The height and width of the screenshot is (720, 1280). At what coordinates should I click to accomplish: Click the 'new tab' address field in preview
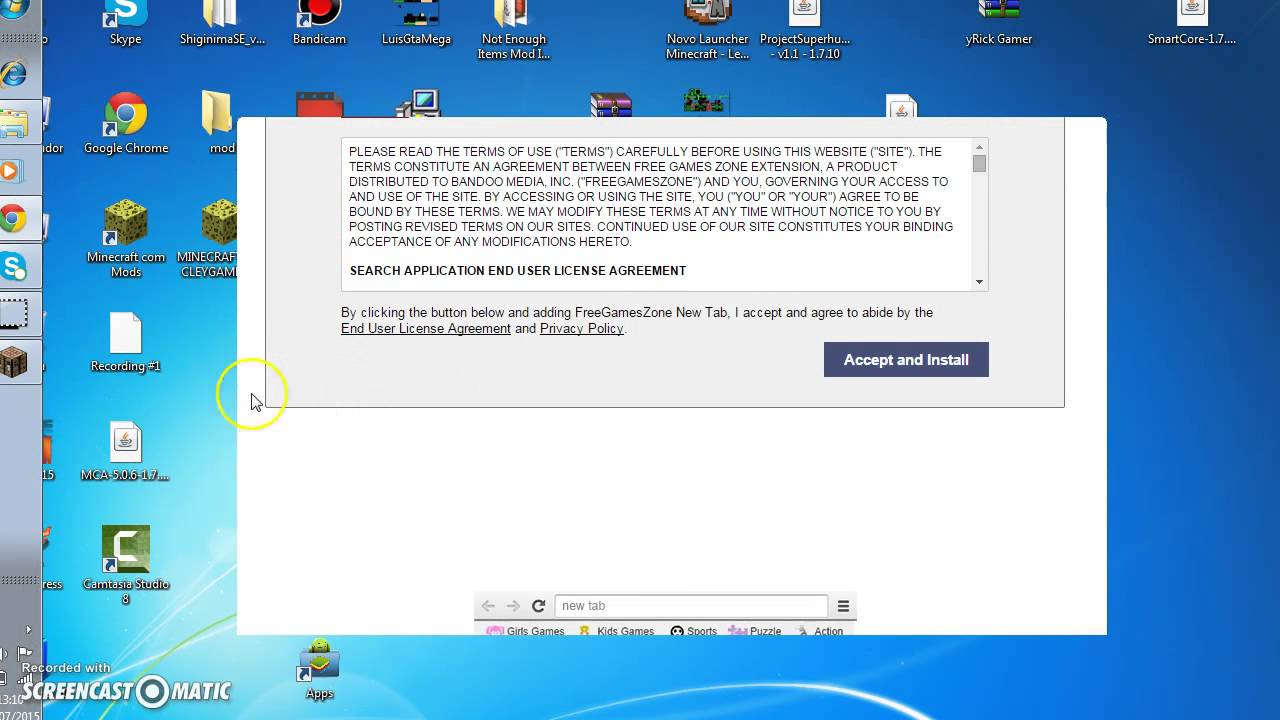691,606
